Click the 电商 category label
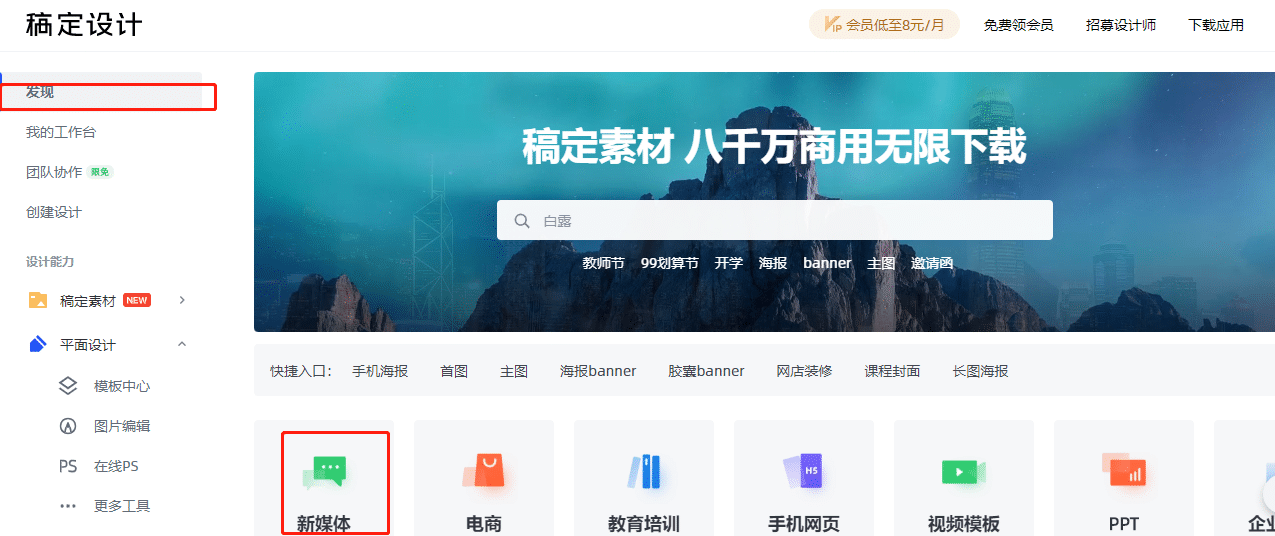This screenshot has height=536, width=1275. pyautogui.click(x=484, y=524)
